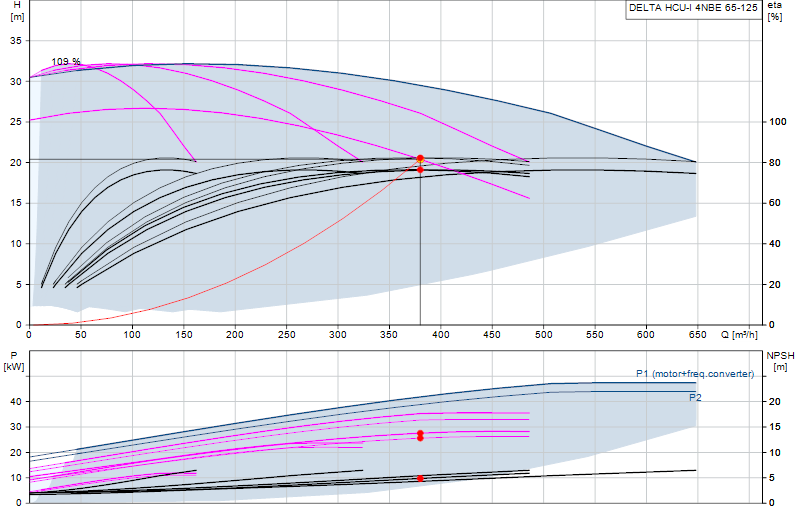Click the 650 flow axis tick label
This screenshot has width=800, height=520.
(x=697, y=335)
